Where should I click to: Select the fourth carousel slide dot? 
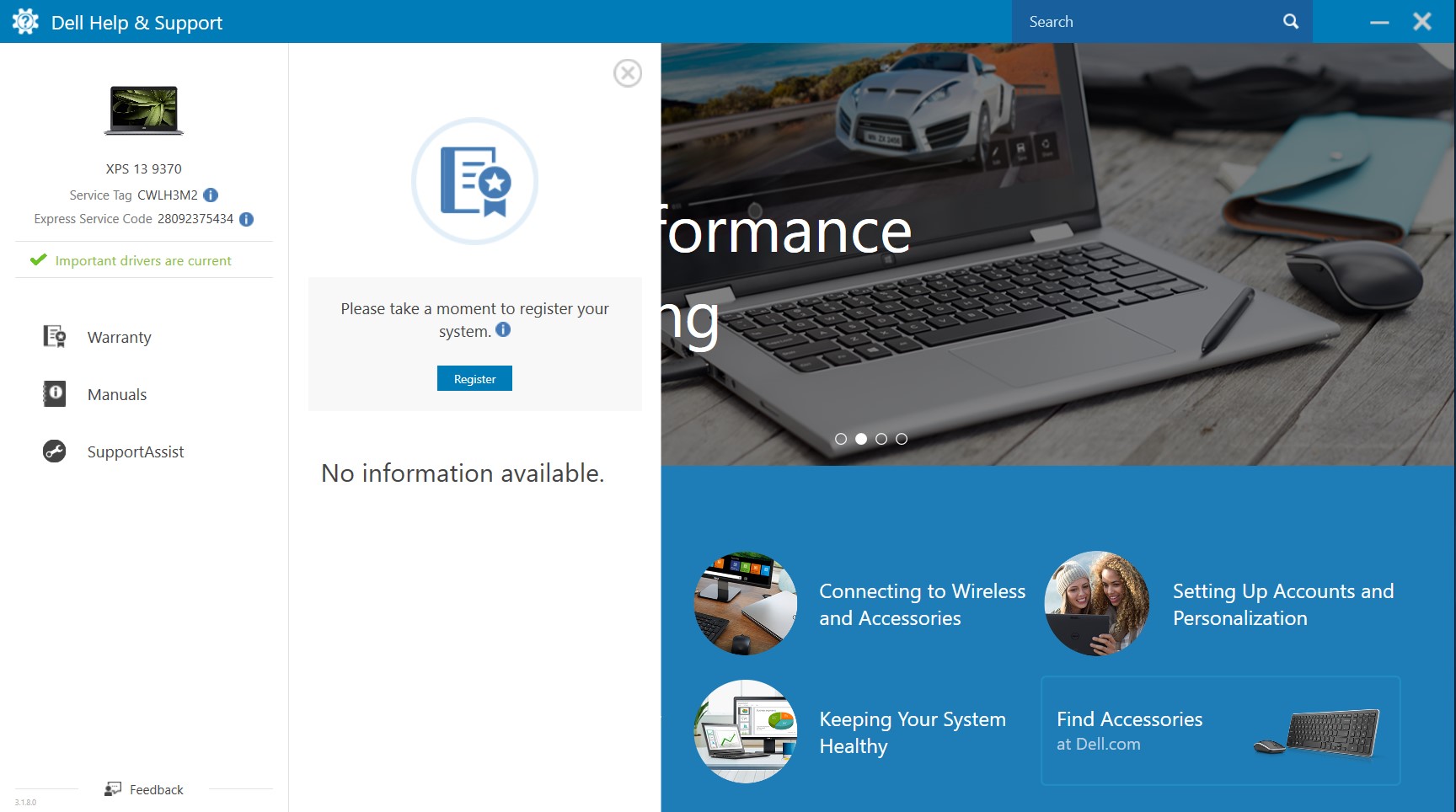tap(902, 439)
